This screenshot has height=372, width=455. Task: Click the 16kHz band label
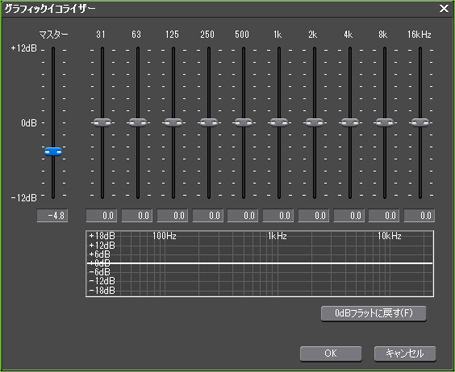coord(419,34)
